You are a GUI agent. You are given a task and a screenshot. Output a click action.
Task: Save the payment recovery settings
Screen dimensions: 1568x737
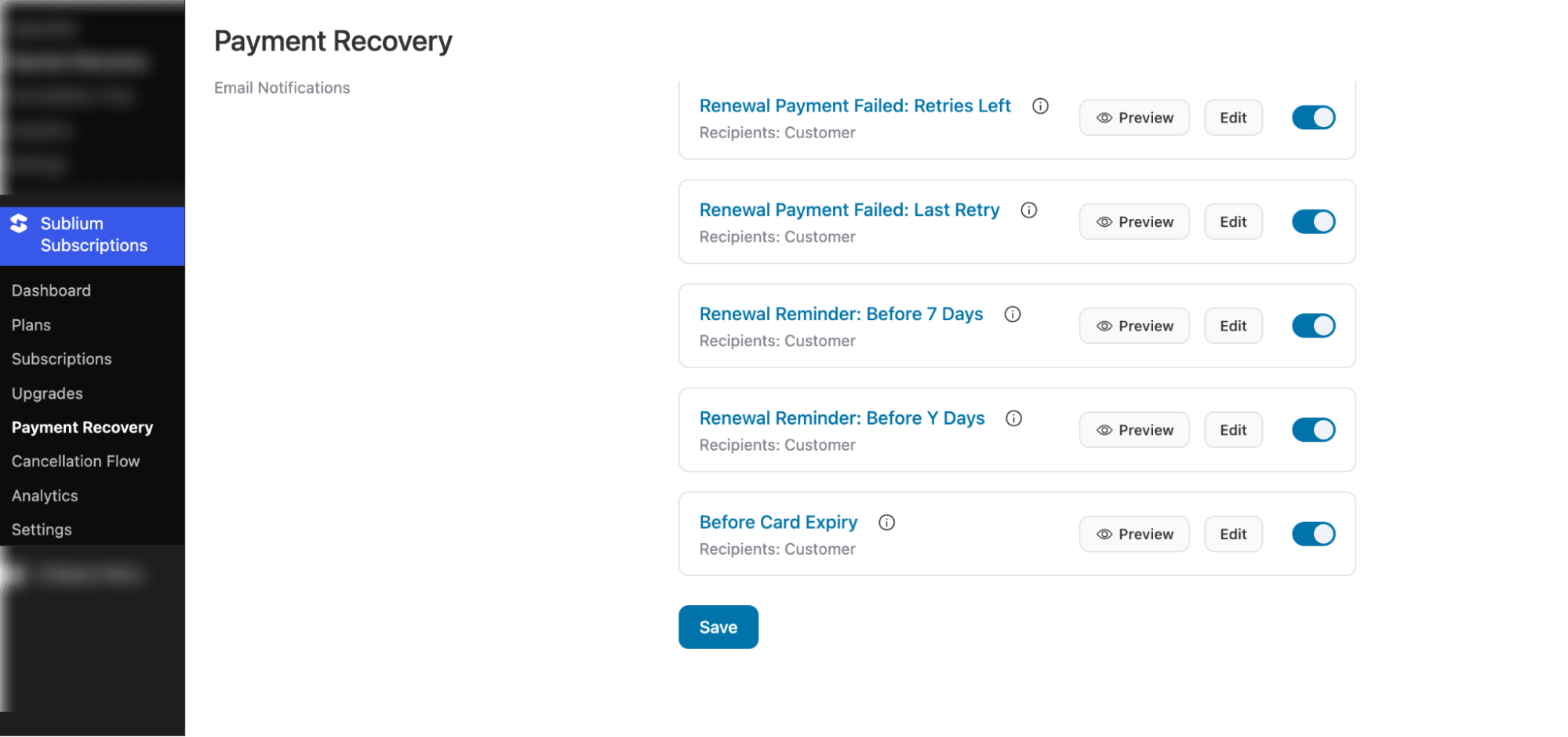tap(718, 626)
